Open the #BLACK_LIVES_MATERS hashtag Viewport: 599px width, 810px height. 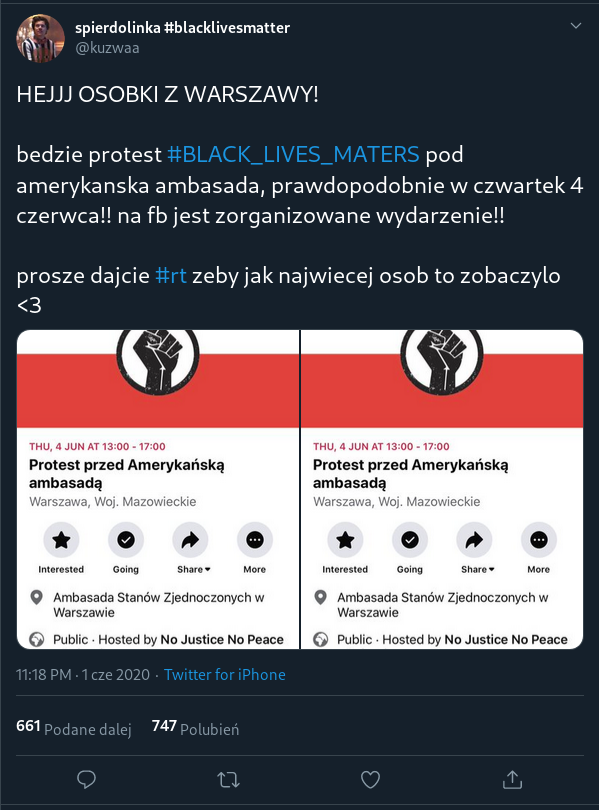293,154
